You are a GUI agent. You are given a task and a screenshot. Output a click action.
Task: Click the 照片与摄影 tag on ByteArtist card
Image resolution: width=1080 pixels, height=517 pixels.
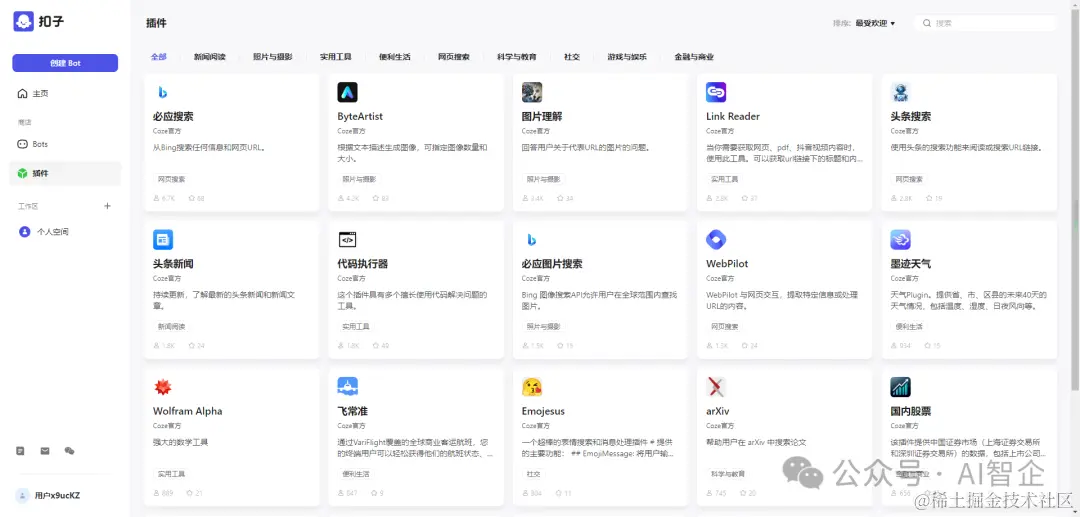tap(360, 179)
